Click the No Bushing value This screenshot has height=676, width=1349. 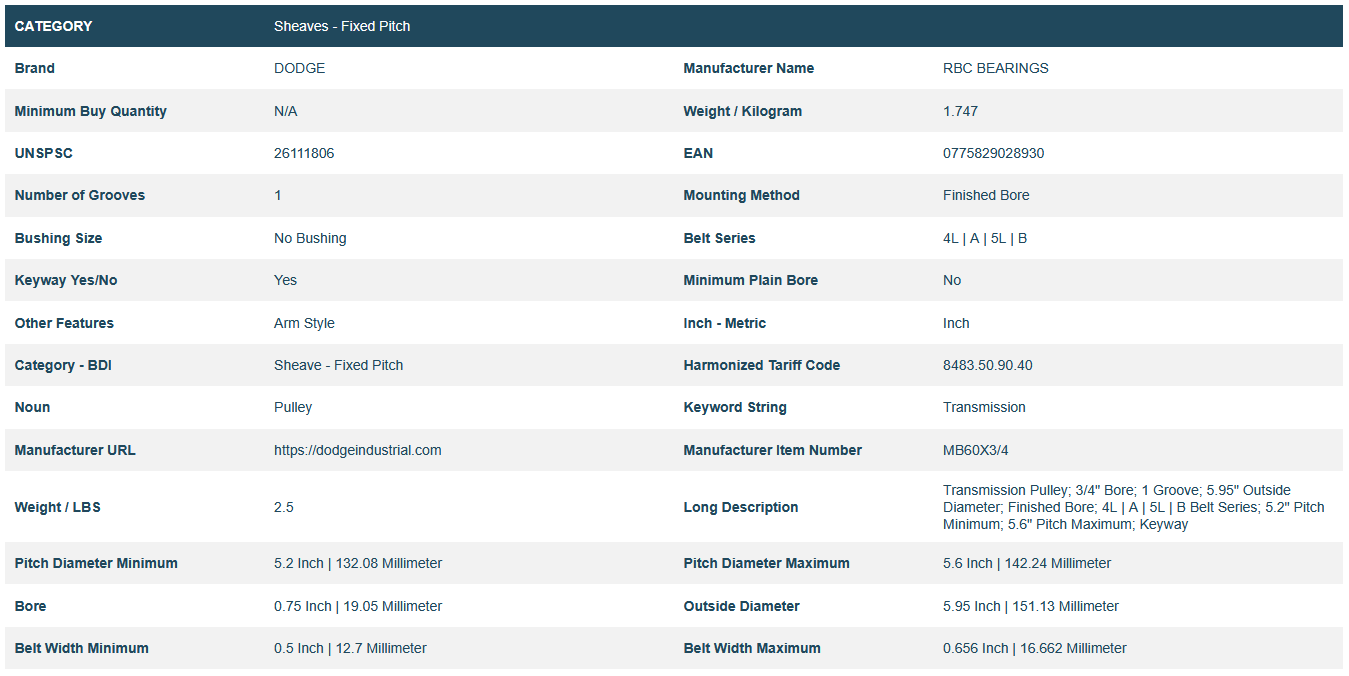pos(310,238)
